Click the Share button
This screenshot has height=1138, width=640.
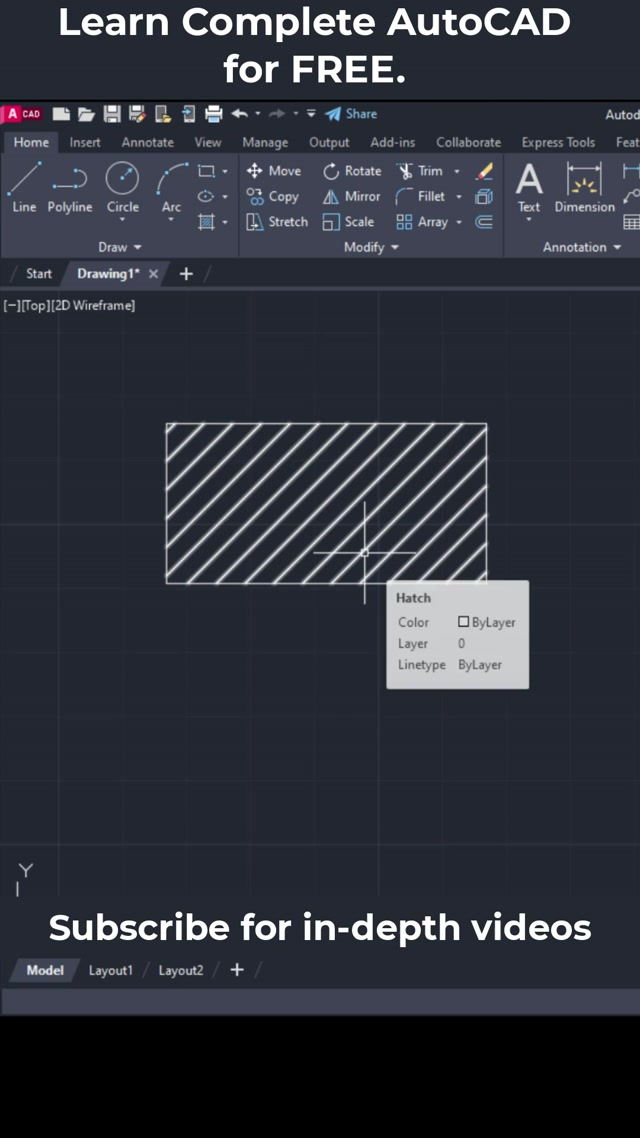[x=352, y=114]
